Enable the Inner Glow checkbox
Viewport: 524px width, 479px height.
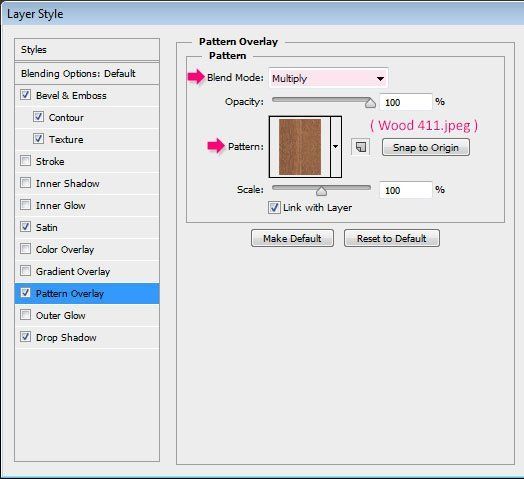pyautogui.click(x=25, y=205)
